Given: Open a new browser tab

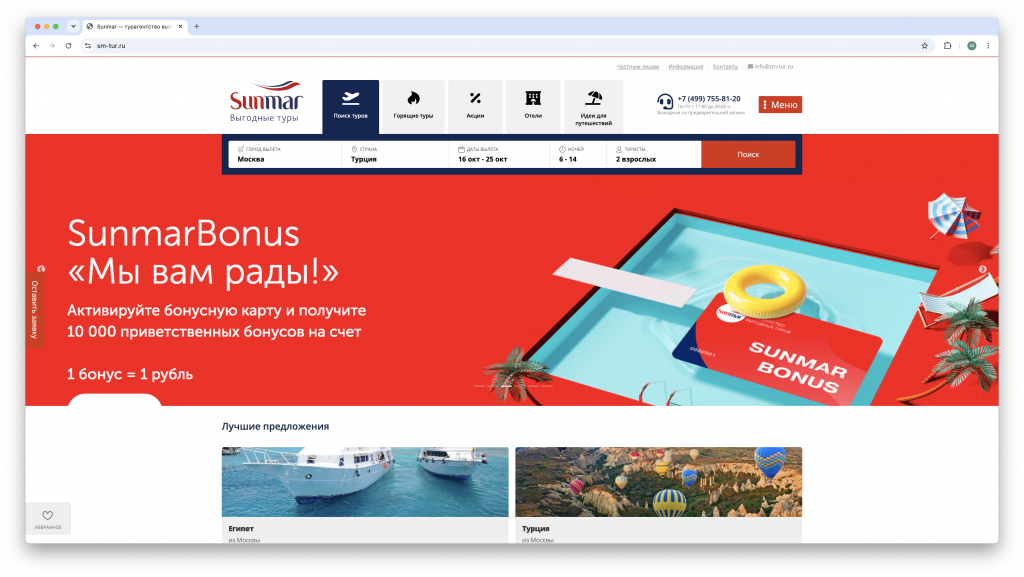Looking at the screenshot, I should [197, 27].
